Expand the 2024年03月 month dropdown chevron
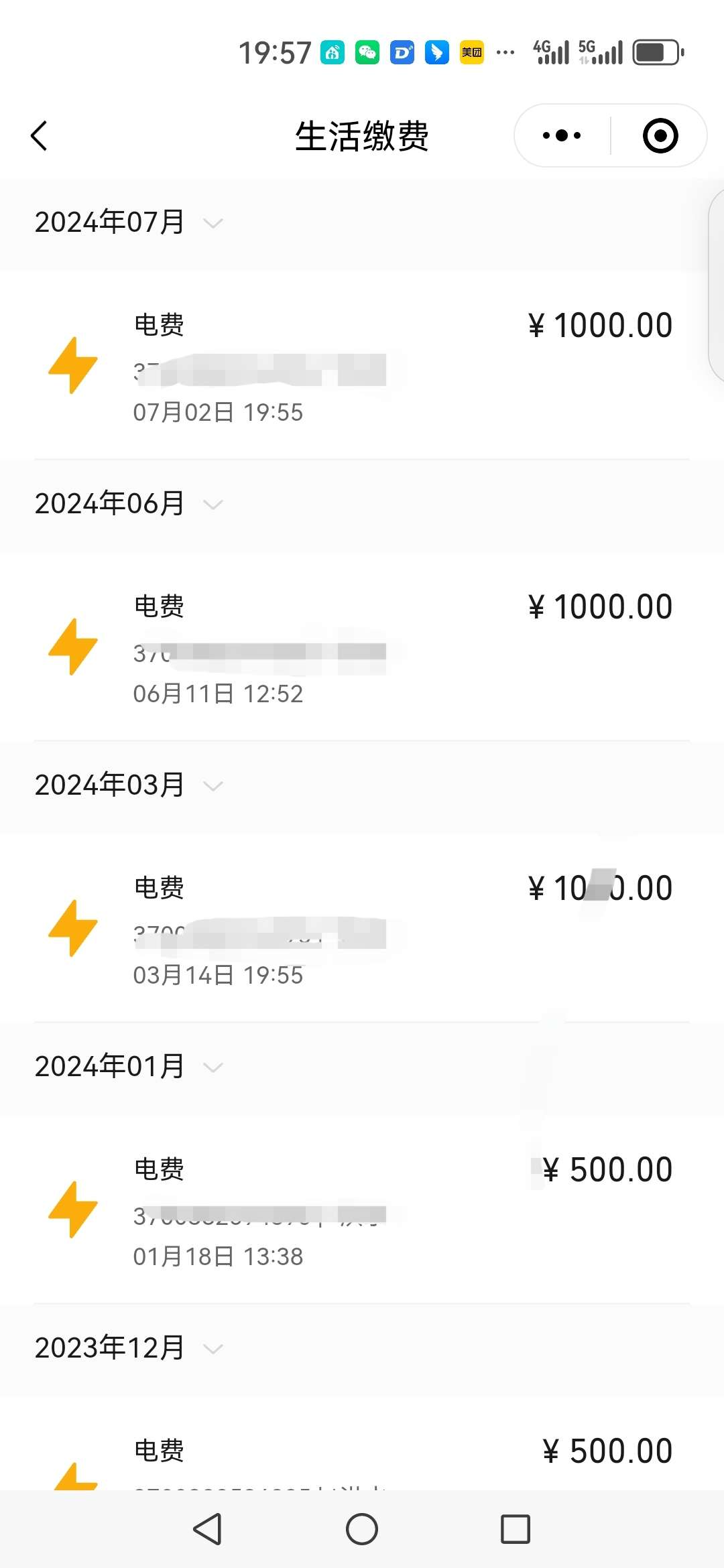Image resolution: width=724 pixels, height=1568 pixels. (213, 786)
